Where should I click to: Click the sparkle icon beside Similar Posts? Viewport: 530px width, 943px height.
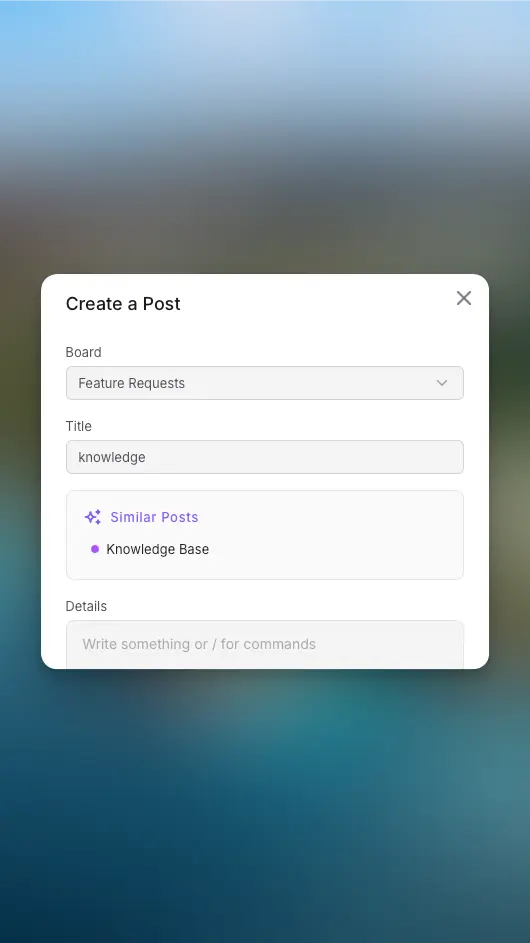coord(93,517)
